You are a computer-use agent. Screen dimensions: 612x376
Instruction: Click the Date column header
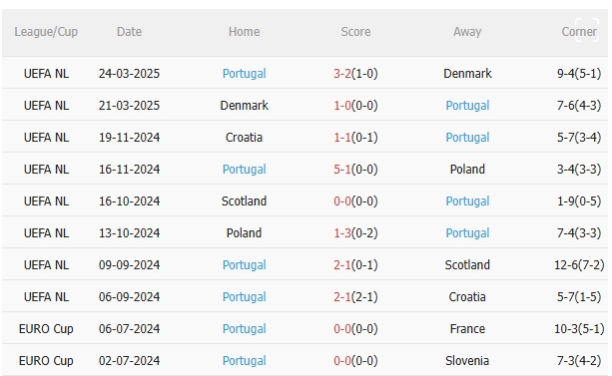click(129, 32)
